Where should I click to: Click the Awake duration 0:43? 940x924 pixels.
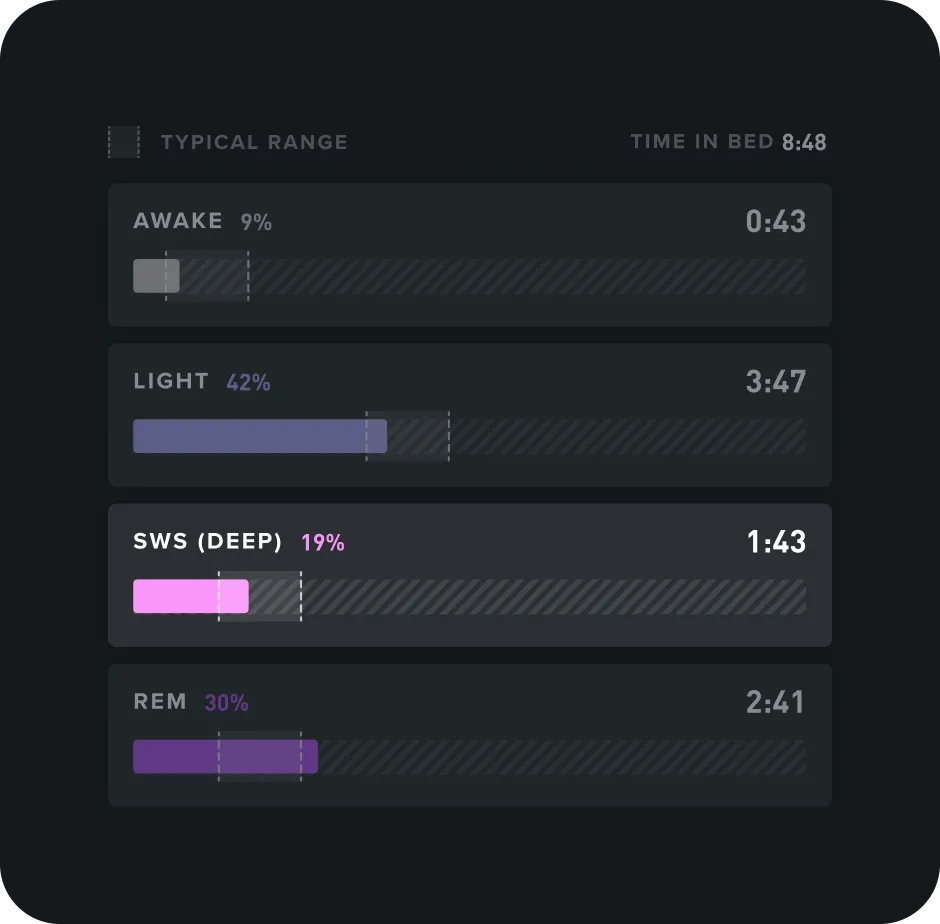coord(775,221)
